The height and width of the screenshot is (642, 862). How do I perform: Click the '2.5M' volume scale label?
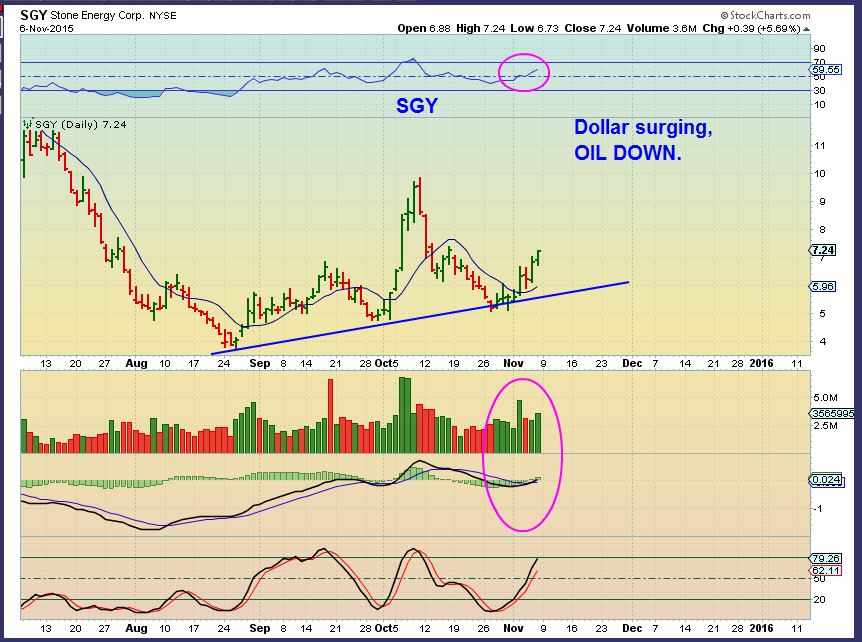pos(825,425)
